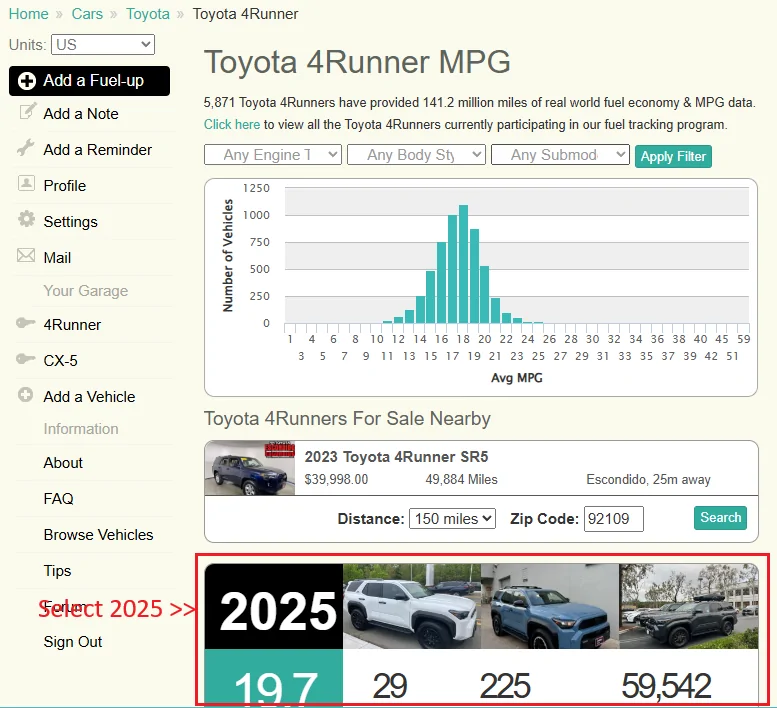Open the FAQ page link
The width and height of the screenshot is (777, 708).
pyautogui.click(x=58, y=498)
